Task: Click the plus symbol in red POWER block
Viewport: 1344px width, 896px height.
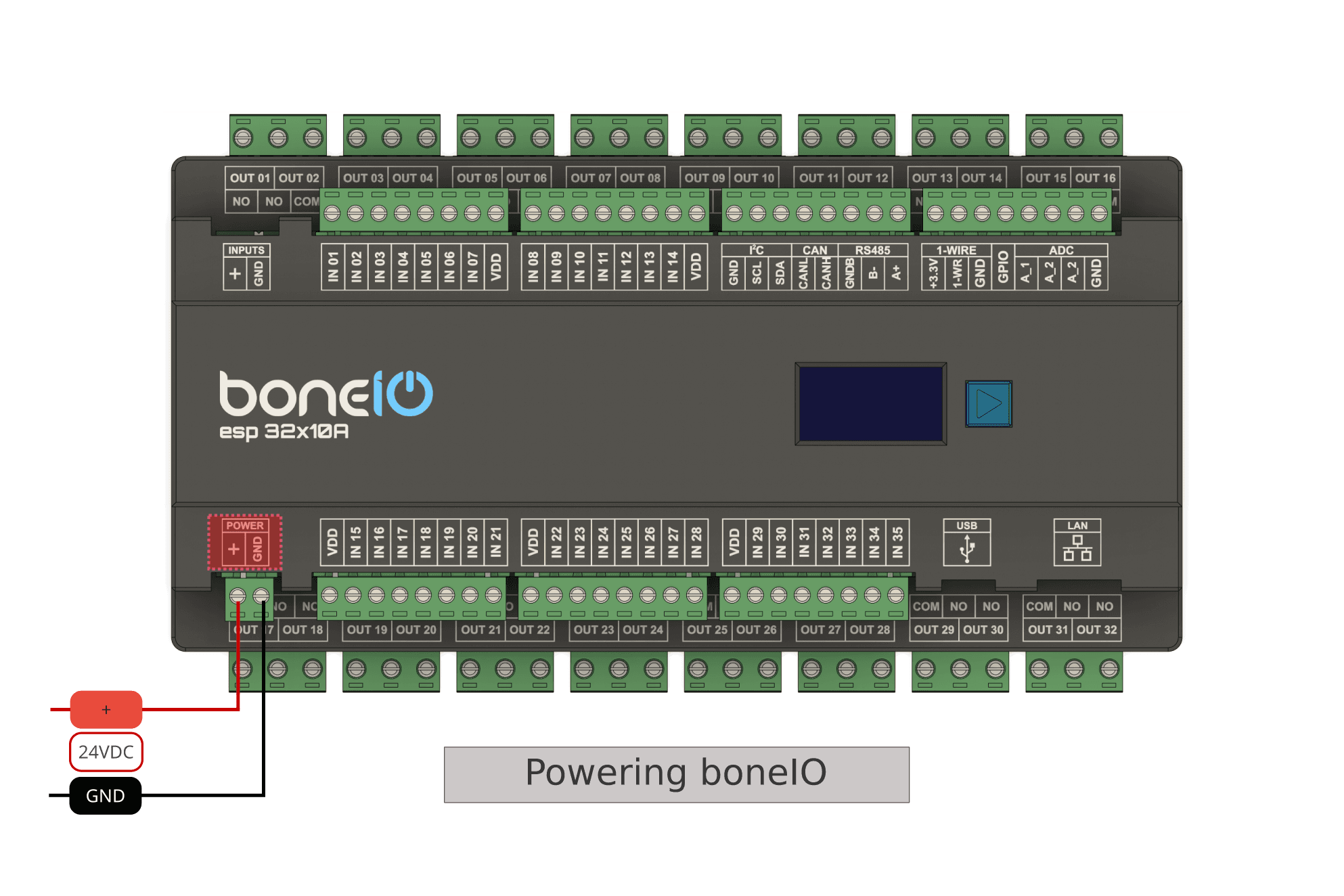Action: point(233,549)
